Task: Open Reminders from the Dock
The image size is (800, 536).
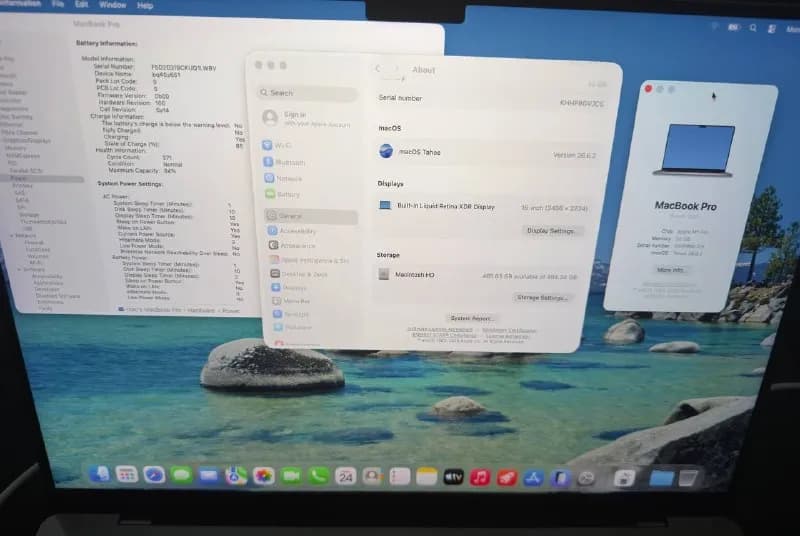Action: pyautogui.click(x=399, y=477)
